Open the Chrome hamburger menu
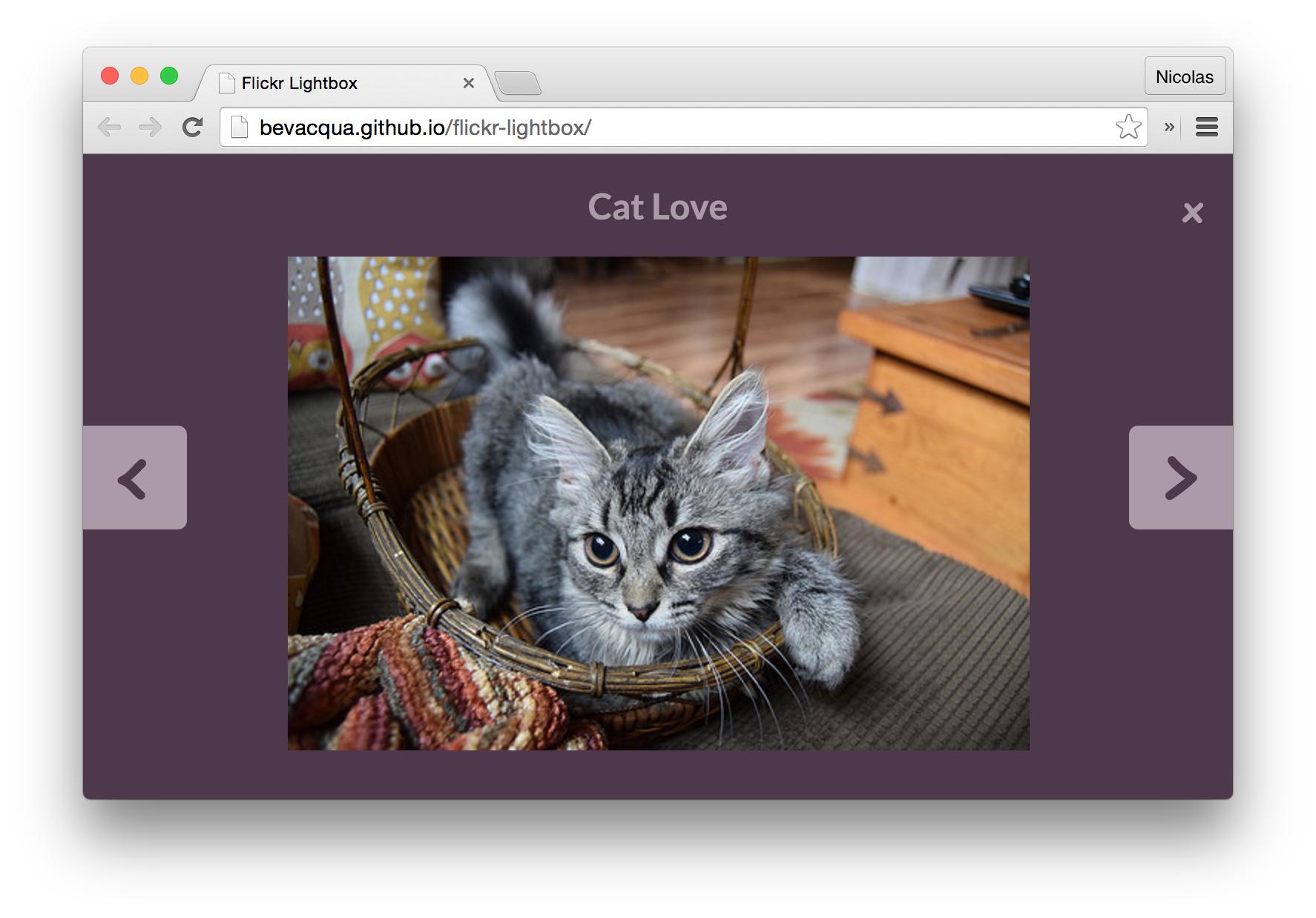This screenshot has width=1316, height=918. point(1207,128)
